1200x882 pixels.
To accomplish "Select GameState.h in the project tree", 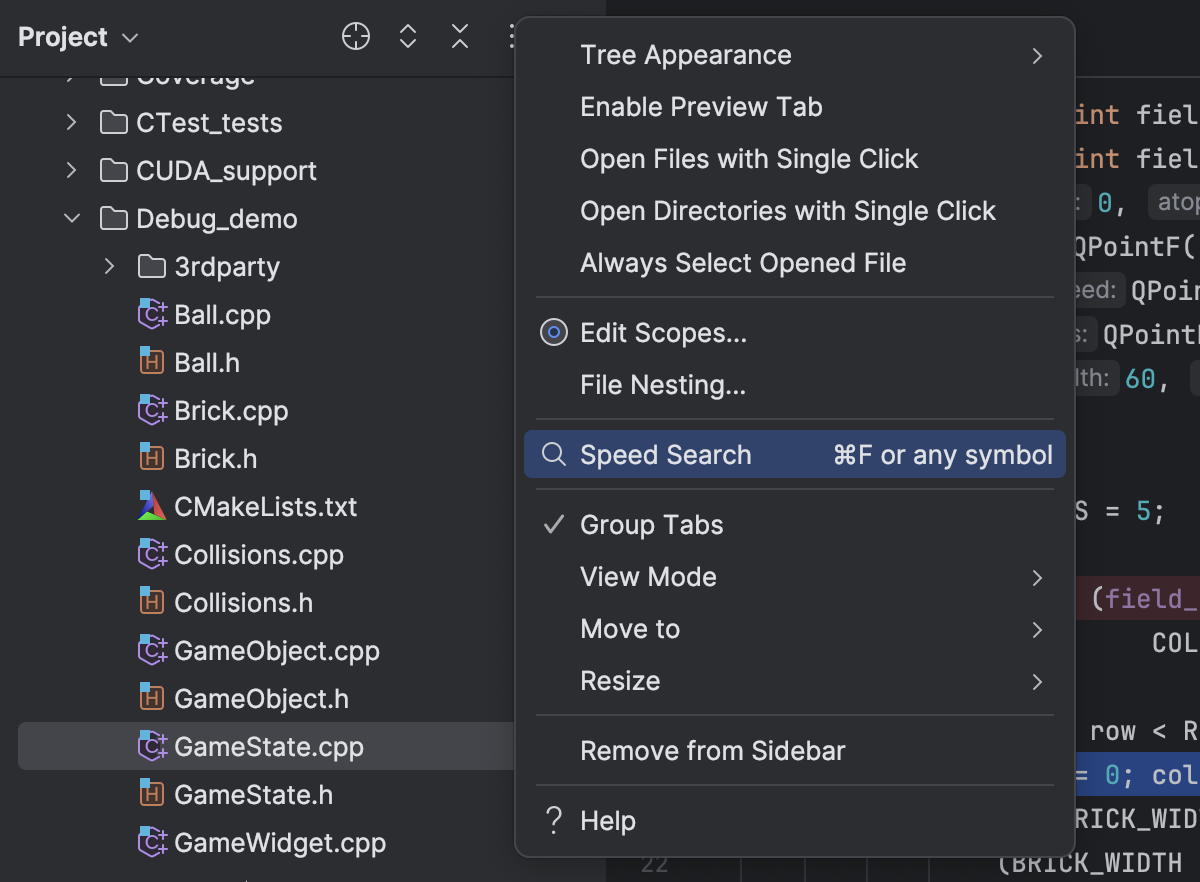I will tap(253, 795).
